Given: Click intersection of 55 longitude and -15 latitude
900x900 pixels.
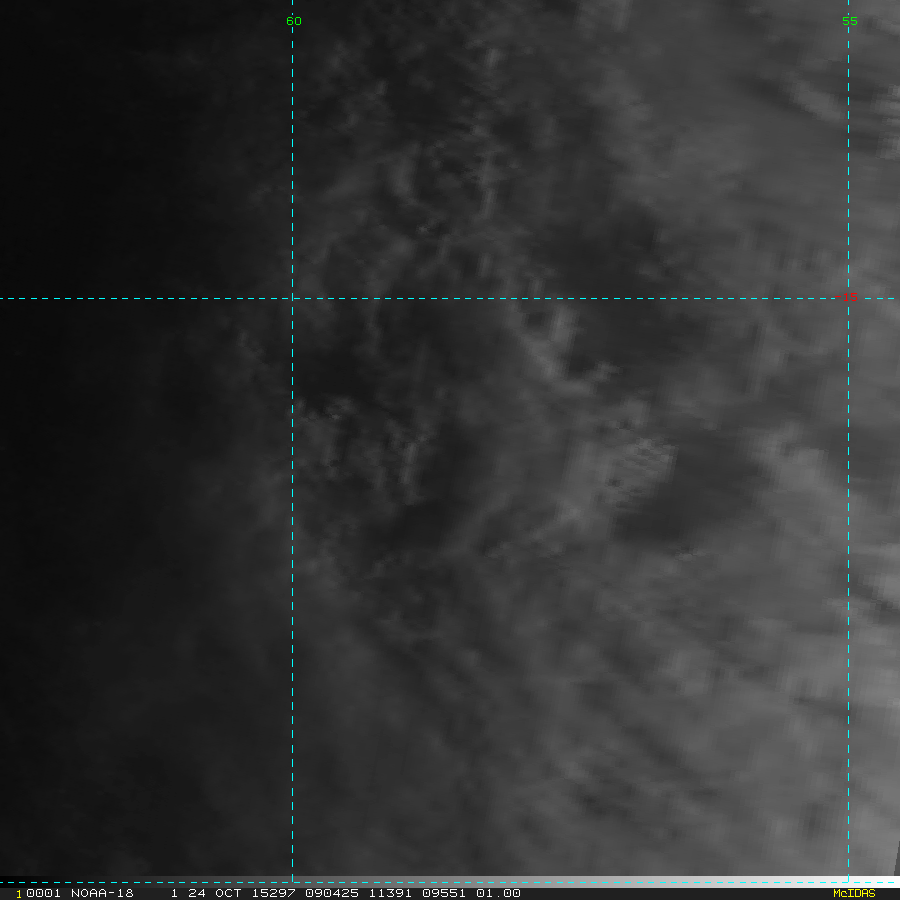Looking at the screenshot, I should [848, 298].
